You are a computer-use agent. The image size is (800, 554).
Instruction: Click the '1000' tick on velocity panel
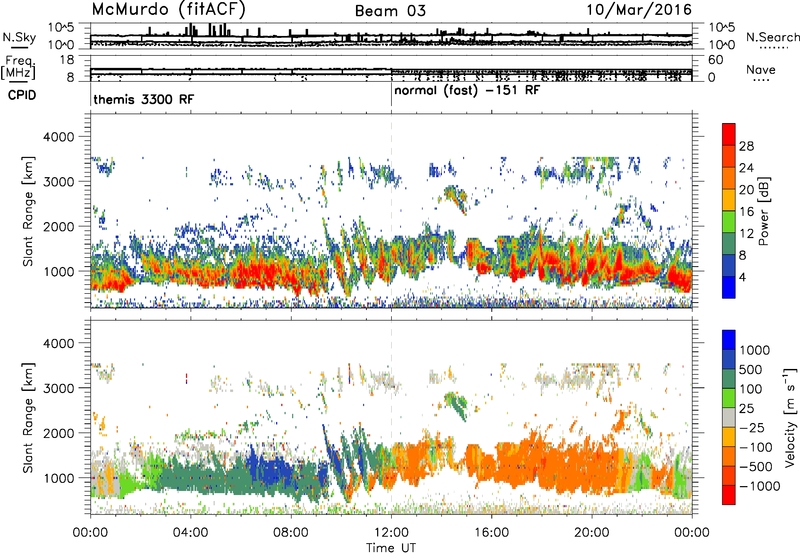58,478
